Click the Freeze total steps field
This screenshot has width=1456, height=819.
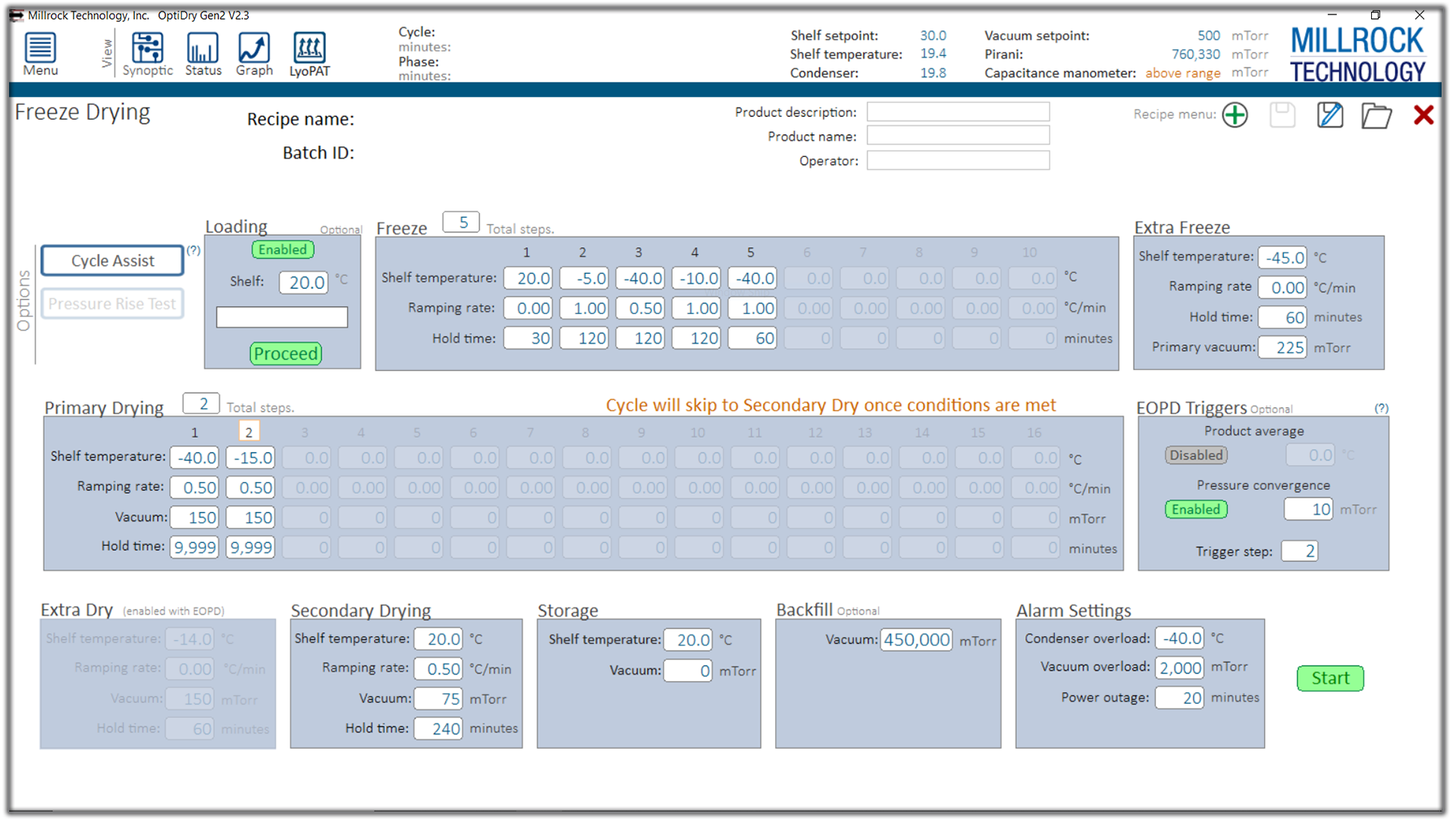[x=461, y=222]
